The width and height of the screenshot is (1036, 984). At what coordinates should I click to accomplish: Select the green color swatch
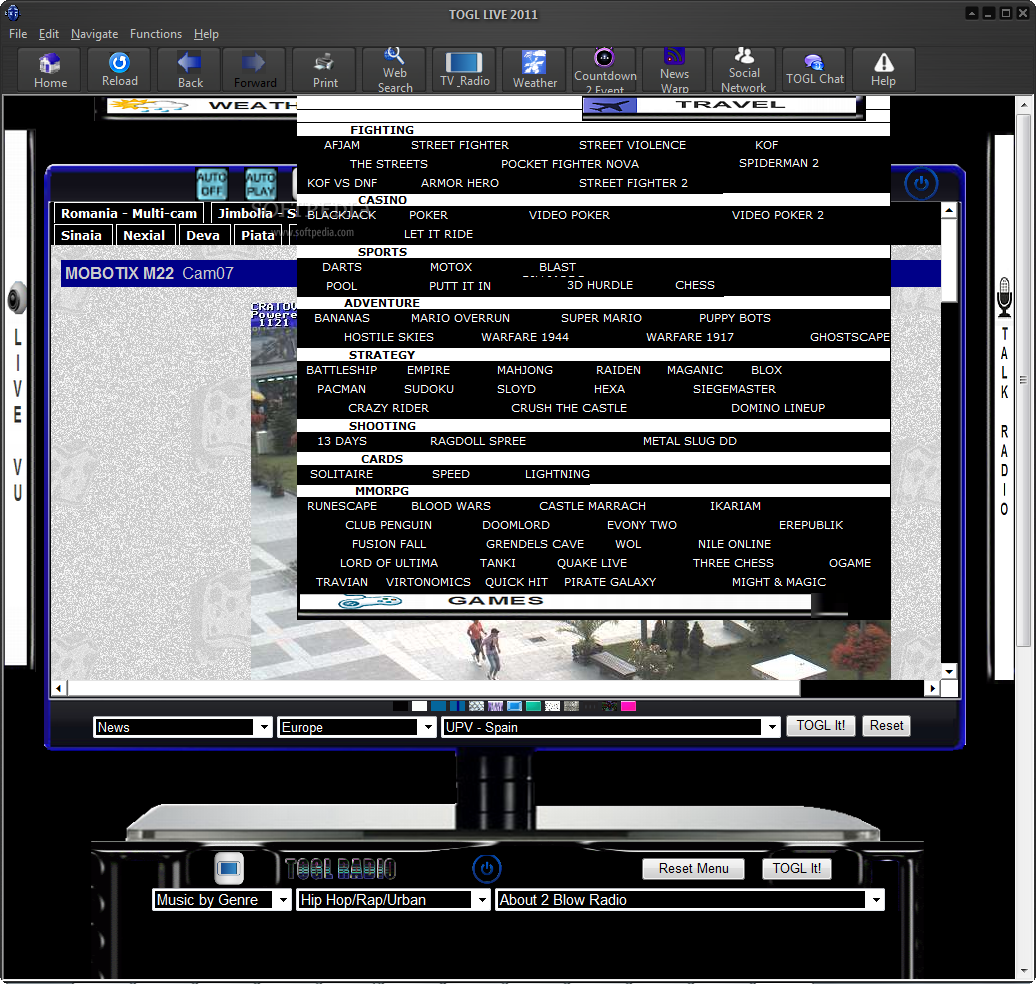[533, 706]
